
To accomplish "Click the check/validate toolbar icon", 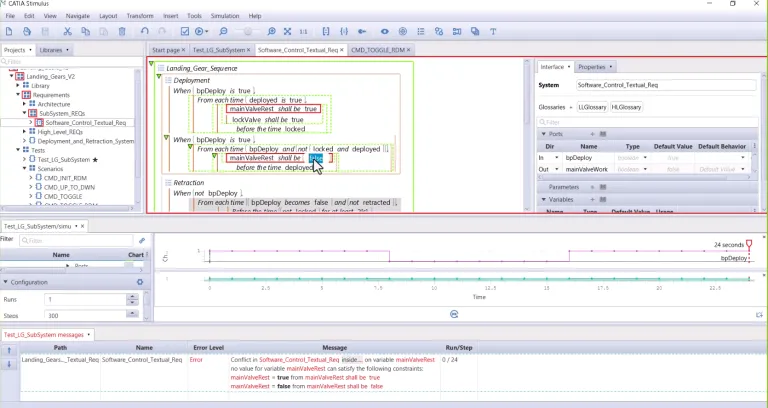I will [185, 31].
